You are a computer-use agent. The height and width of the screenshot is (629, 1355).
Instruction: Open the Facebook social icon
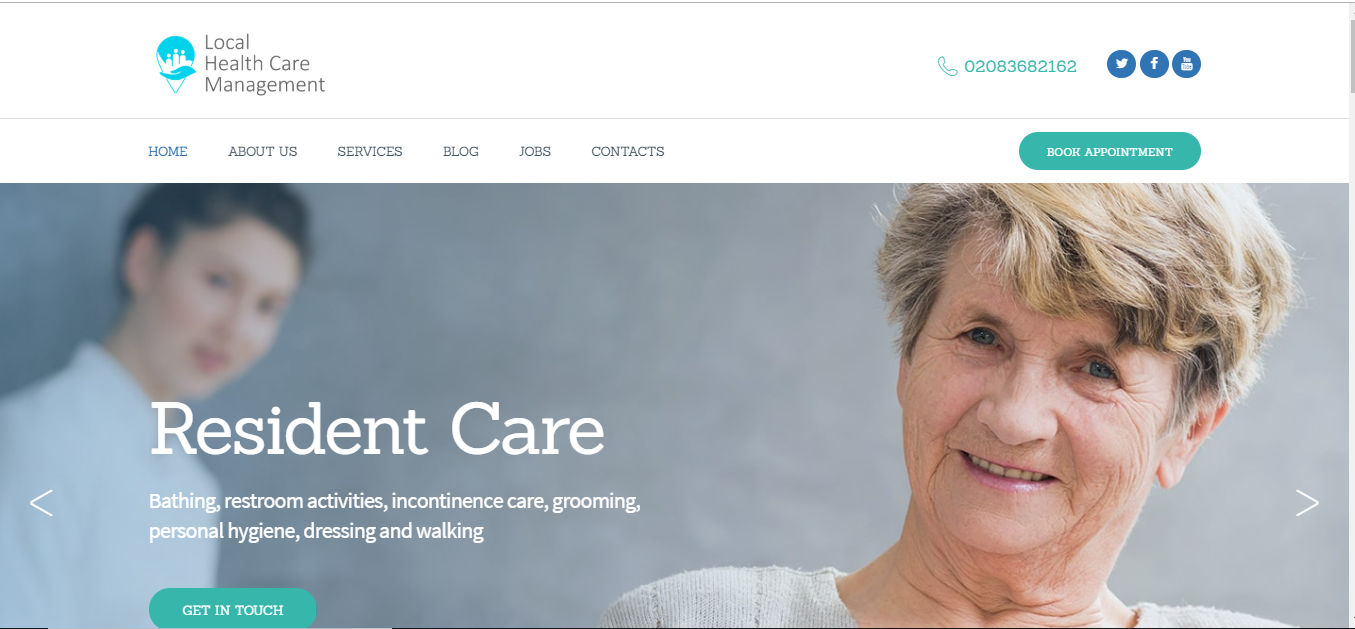[1154, 64]
